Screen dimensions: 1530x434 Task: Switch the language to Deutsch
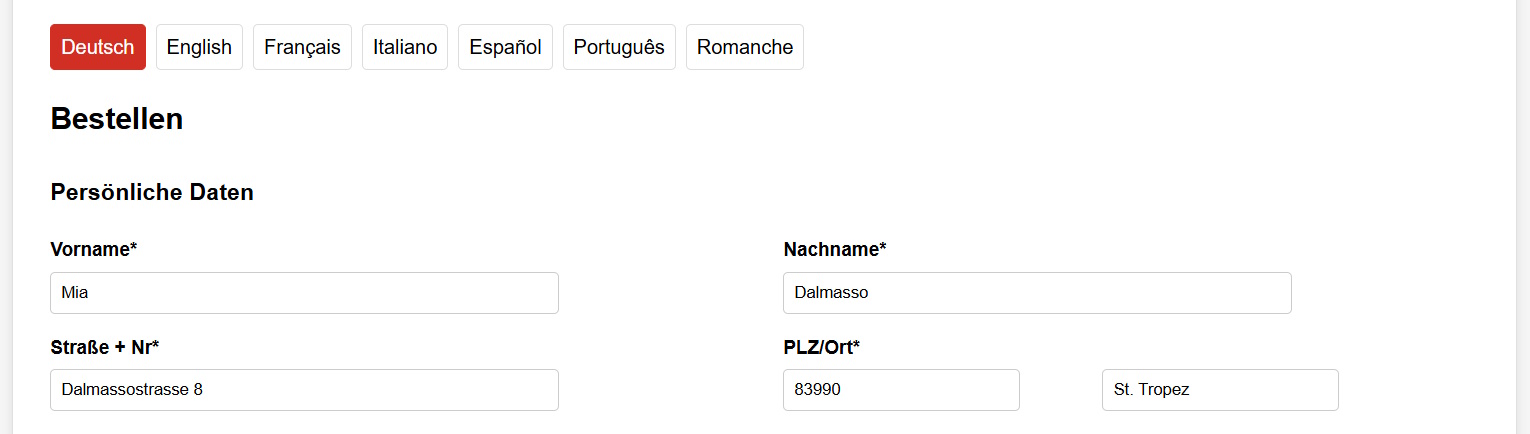(x=98, y=47)
